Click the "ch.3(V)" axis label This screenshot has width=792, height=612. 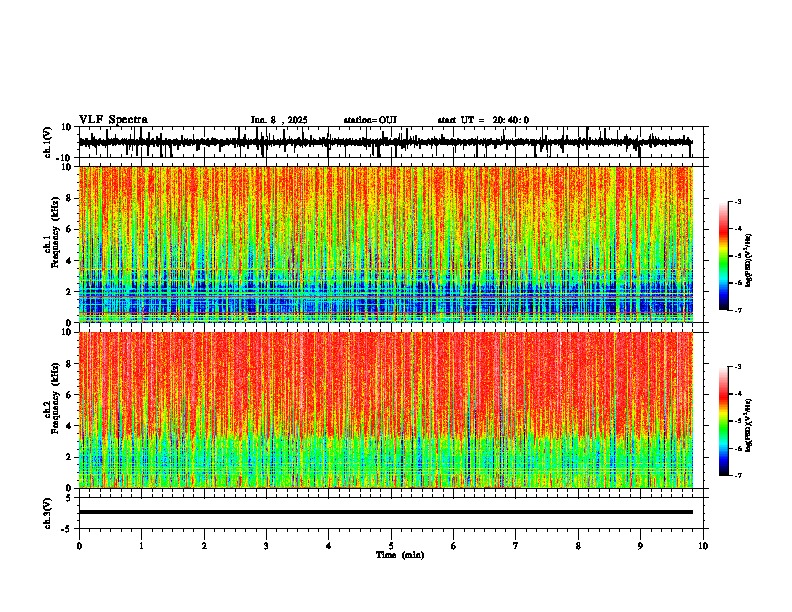[48, 513]
